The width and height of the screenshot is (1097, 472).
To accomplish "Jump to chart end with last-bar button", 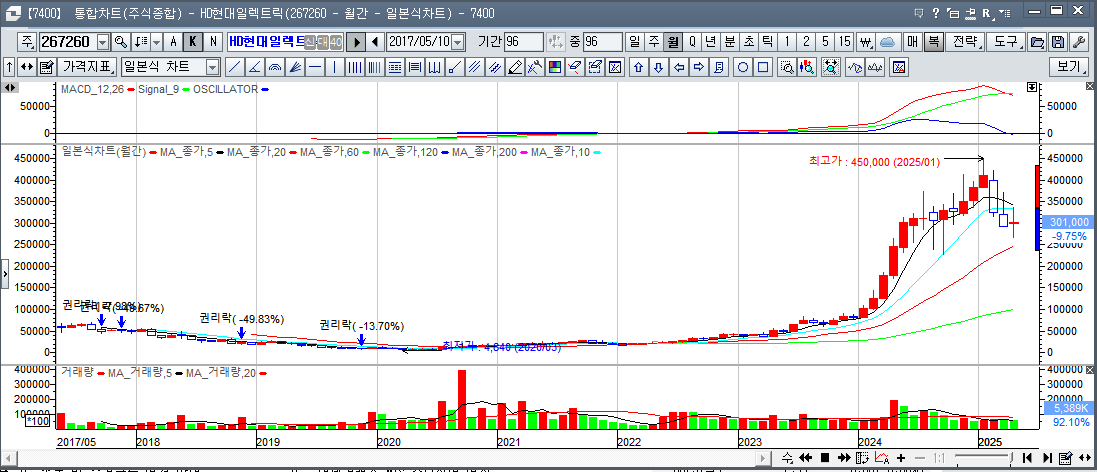I will coord(1047,458).
